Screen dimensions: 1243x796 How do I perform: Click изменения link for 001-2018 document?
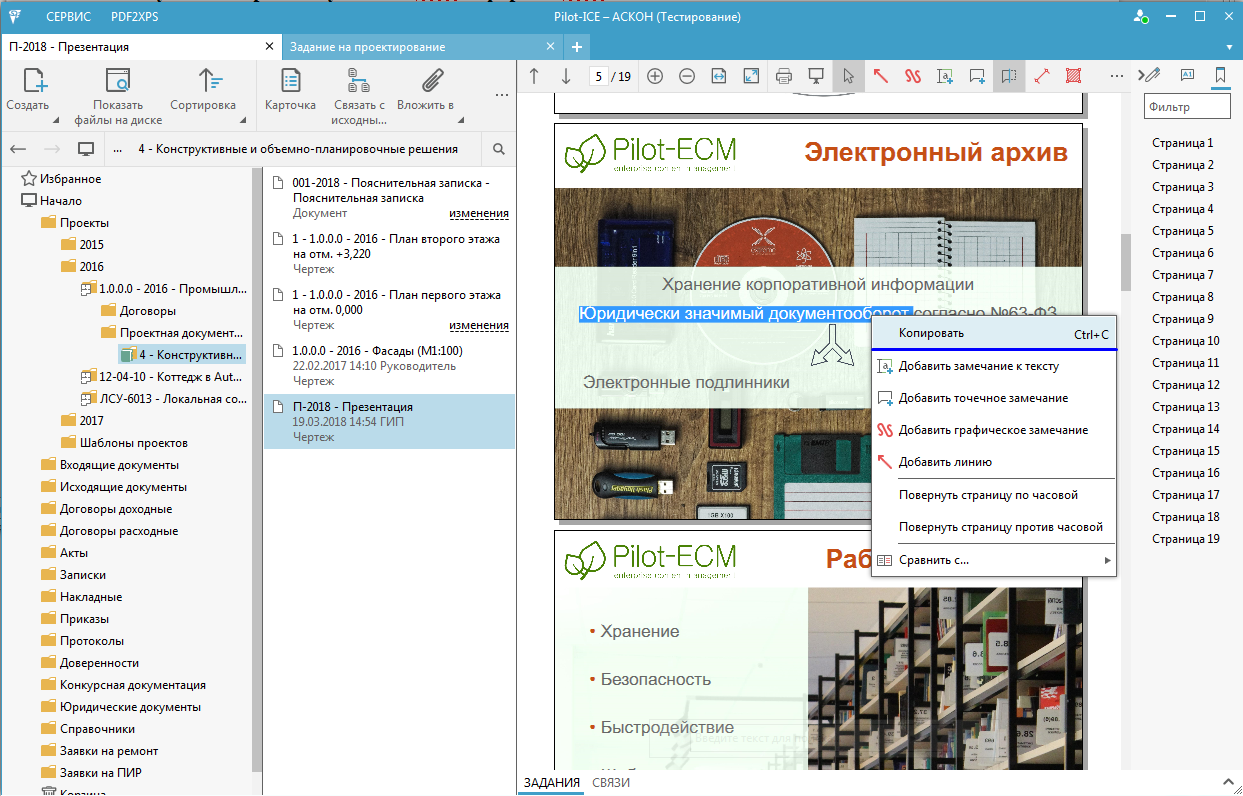[x=479, y=213]
